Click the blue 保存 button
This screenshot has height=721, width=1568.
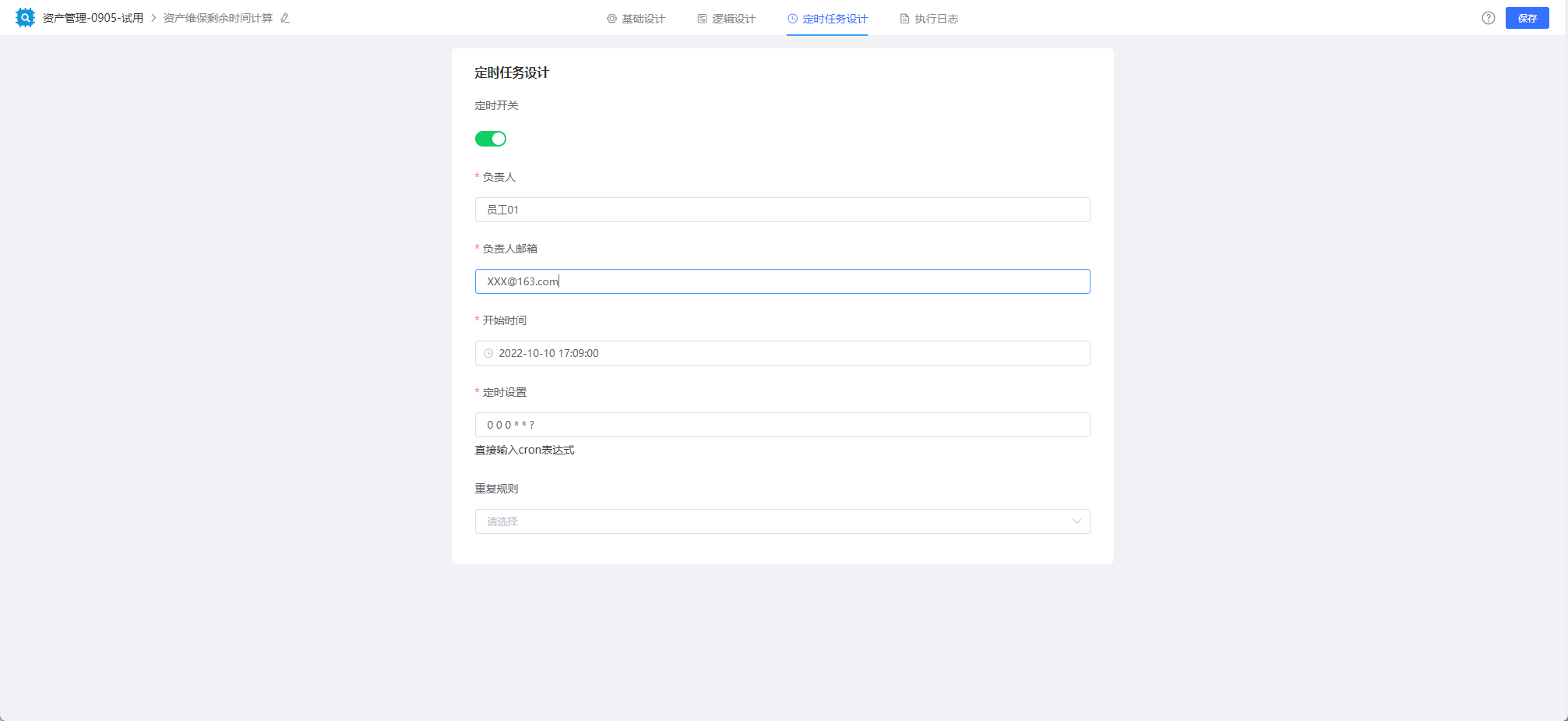point(1527,18)
